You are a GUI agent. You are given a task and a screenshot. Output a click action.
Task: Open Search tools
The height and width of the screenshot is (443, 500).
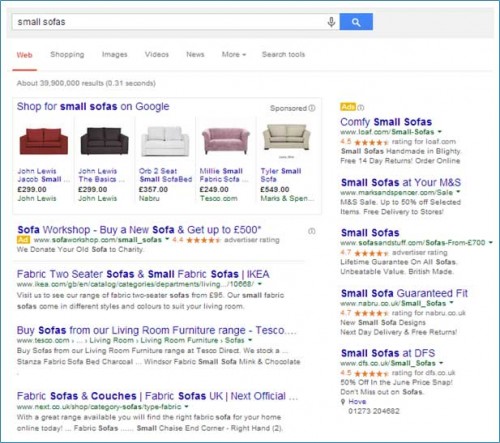tap(283, 54)
